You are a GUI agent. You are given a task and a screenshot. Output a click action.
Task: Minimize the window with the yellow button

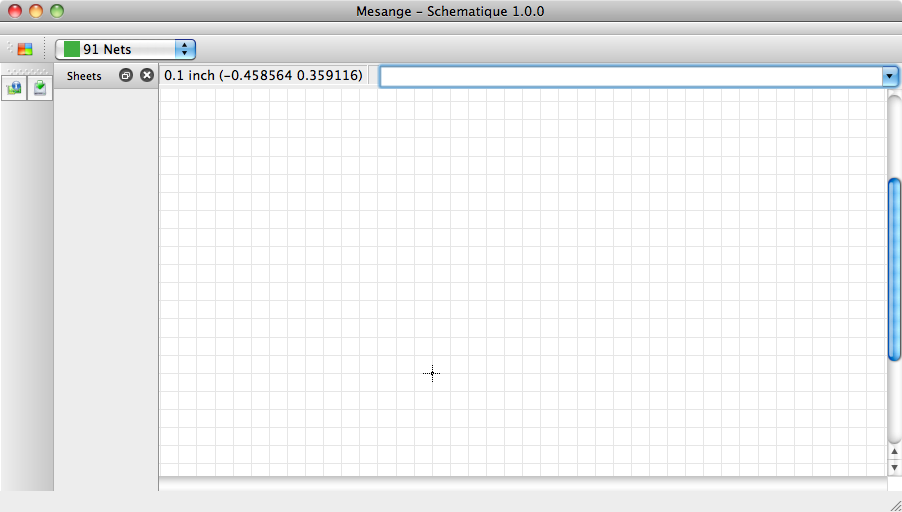click(x=36, y=11)
